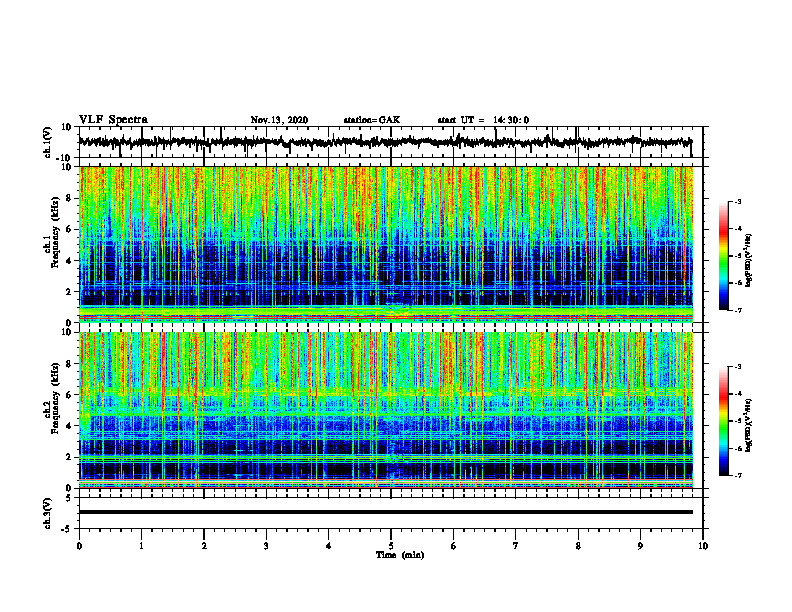The image size is (792, 612).
Task: Click time axis tick label '0'
Action: pos(79,546)
